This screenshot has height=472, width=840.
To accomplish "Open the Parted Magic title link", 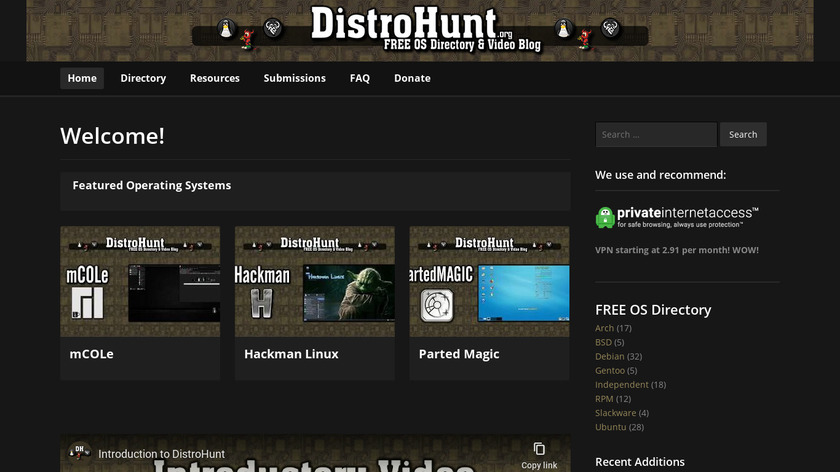I will coord(459,354).
